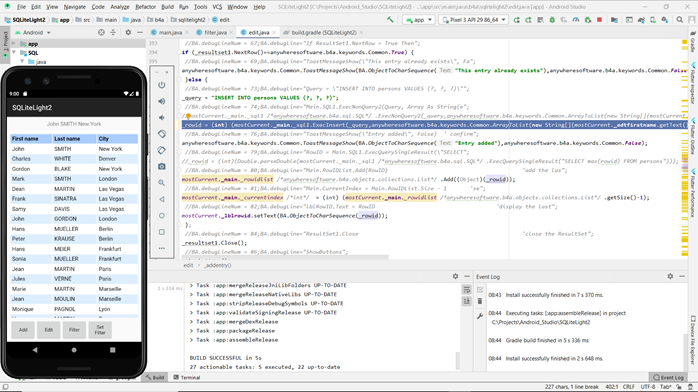Open the VCS menu
Image resolution: width=698 pixels, height=392 pixels.
217,7
